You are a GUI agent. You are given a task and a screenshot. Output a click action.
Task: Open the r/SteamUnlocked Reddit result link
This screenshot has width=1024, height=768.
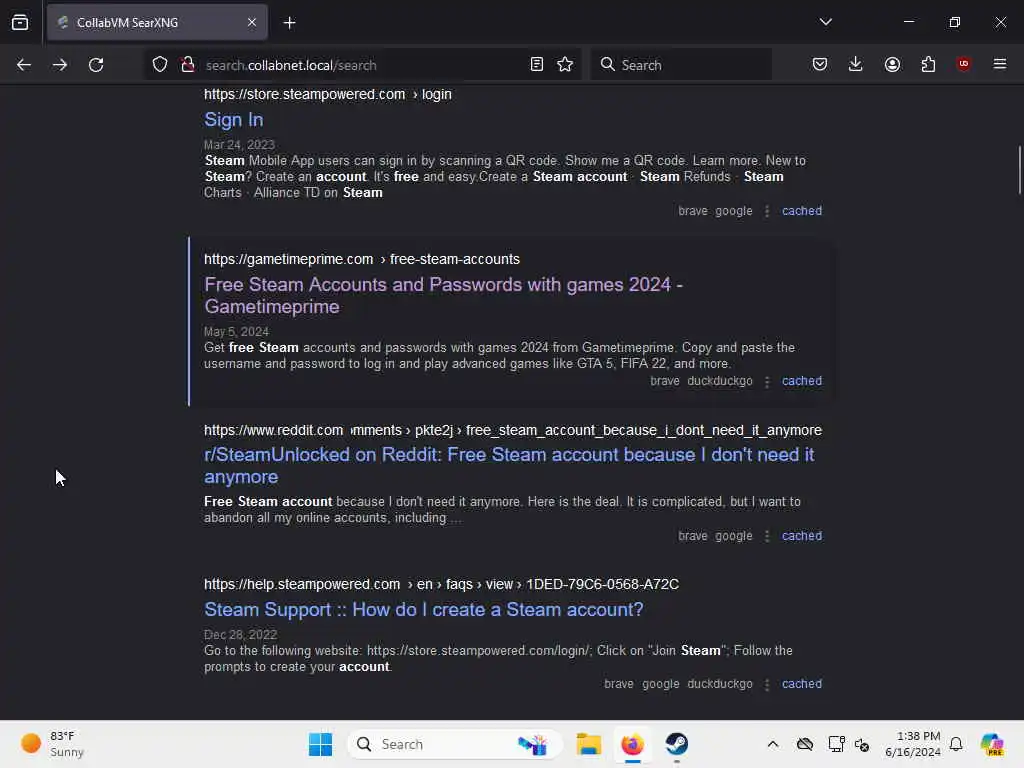tap(509, 466)
